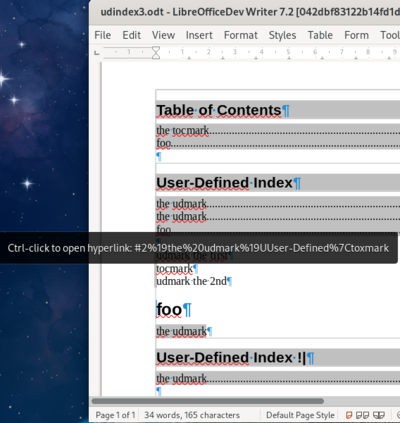Click the 'foo' heading in the document
The width and height of the screenshot is (400, 423).
click(169, 309)
